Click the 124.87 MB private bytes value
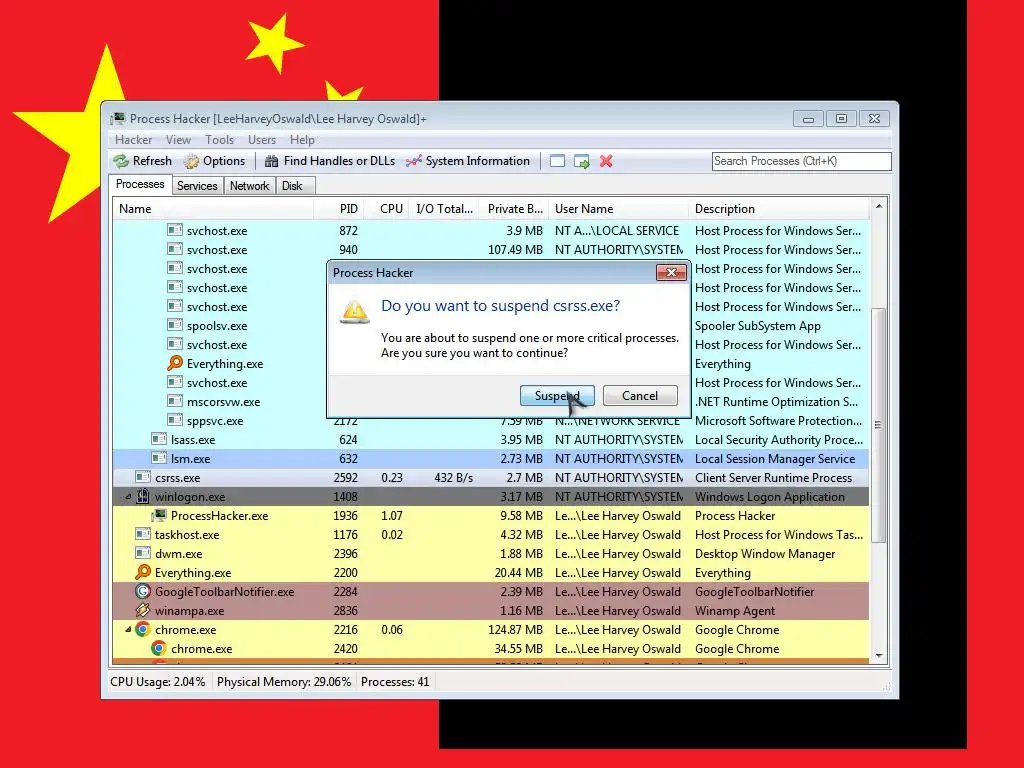Viewport: 1024px width, 768px height. [515, 630]
